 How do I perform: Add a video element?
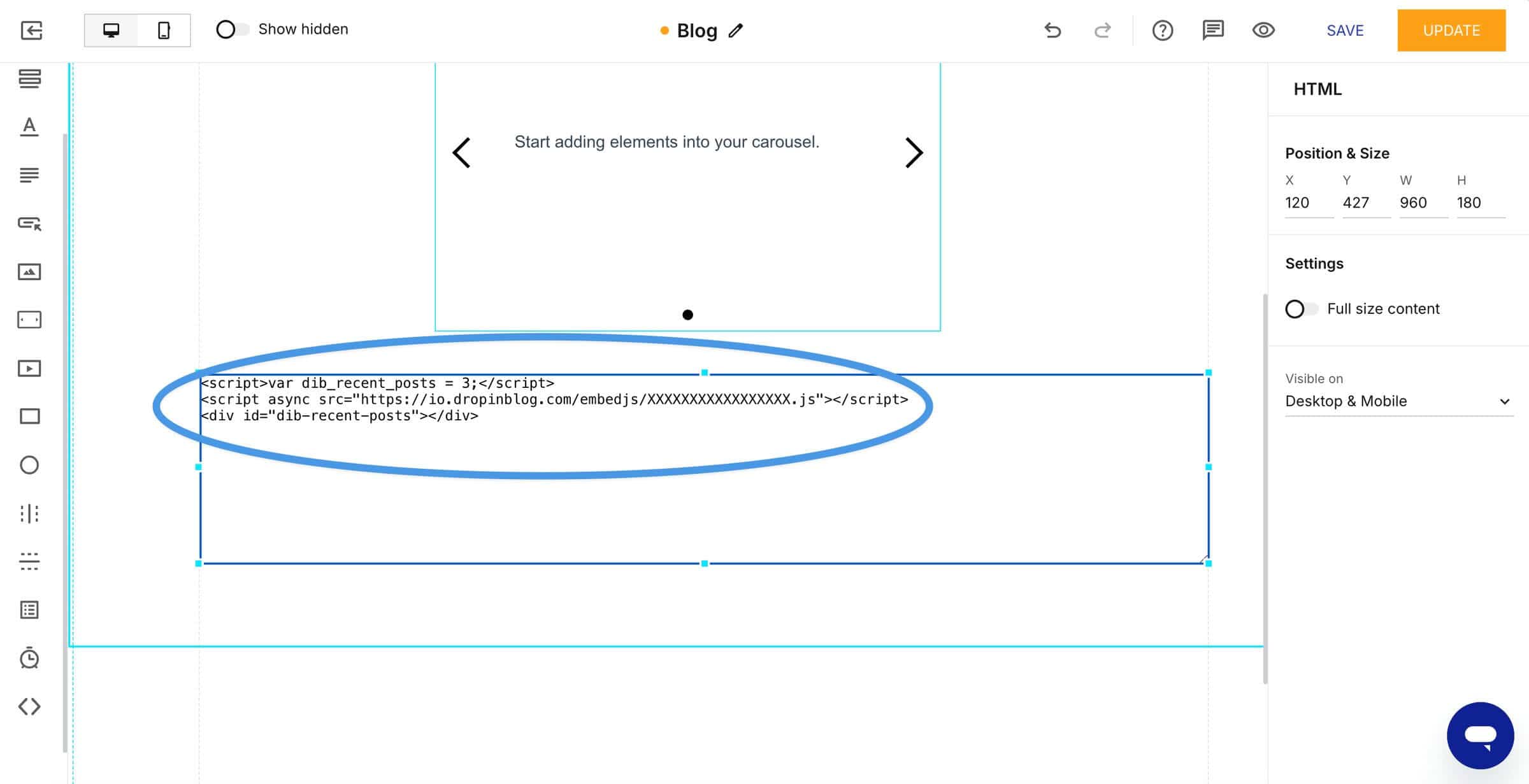(29, 369)
